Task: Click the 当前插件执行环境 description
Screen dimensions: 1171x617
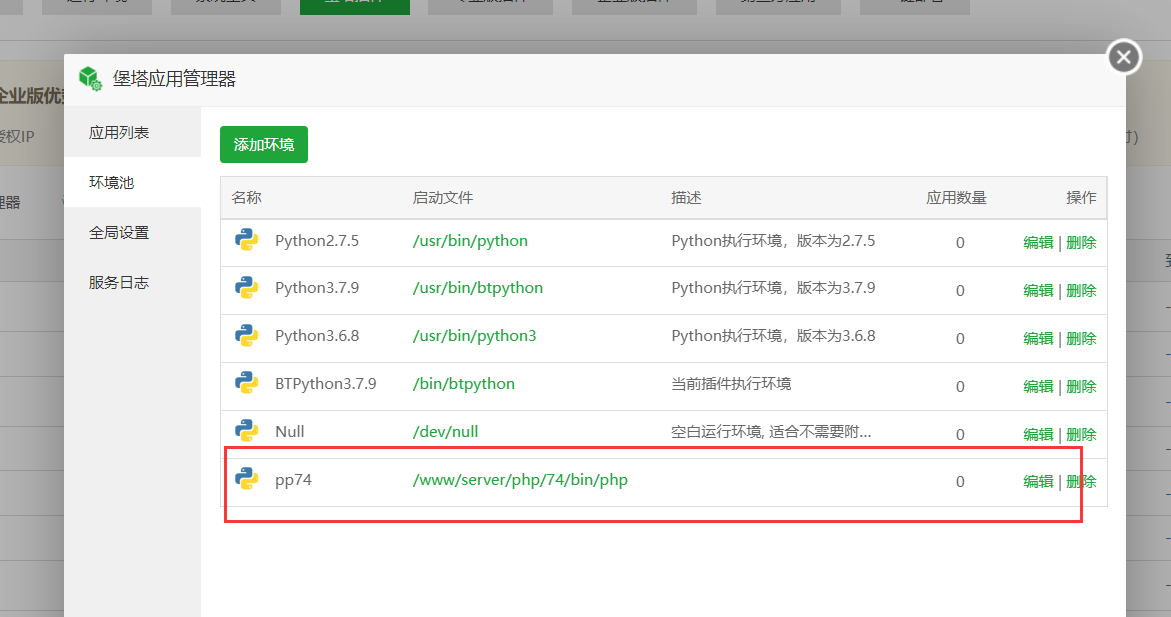Action: point(731,383)
